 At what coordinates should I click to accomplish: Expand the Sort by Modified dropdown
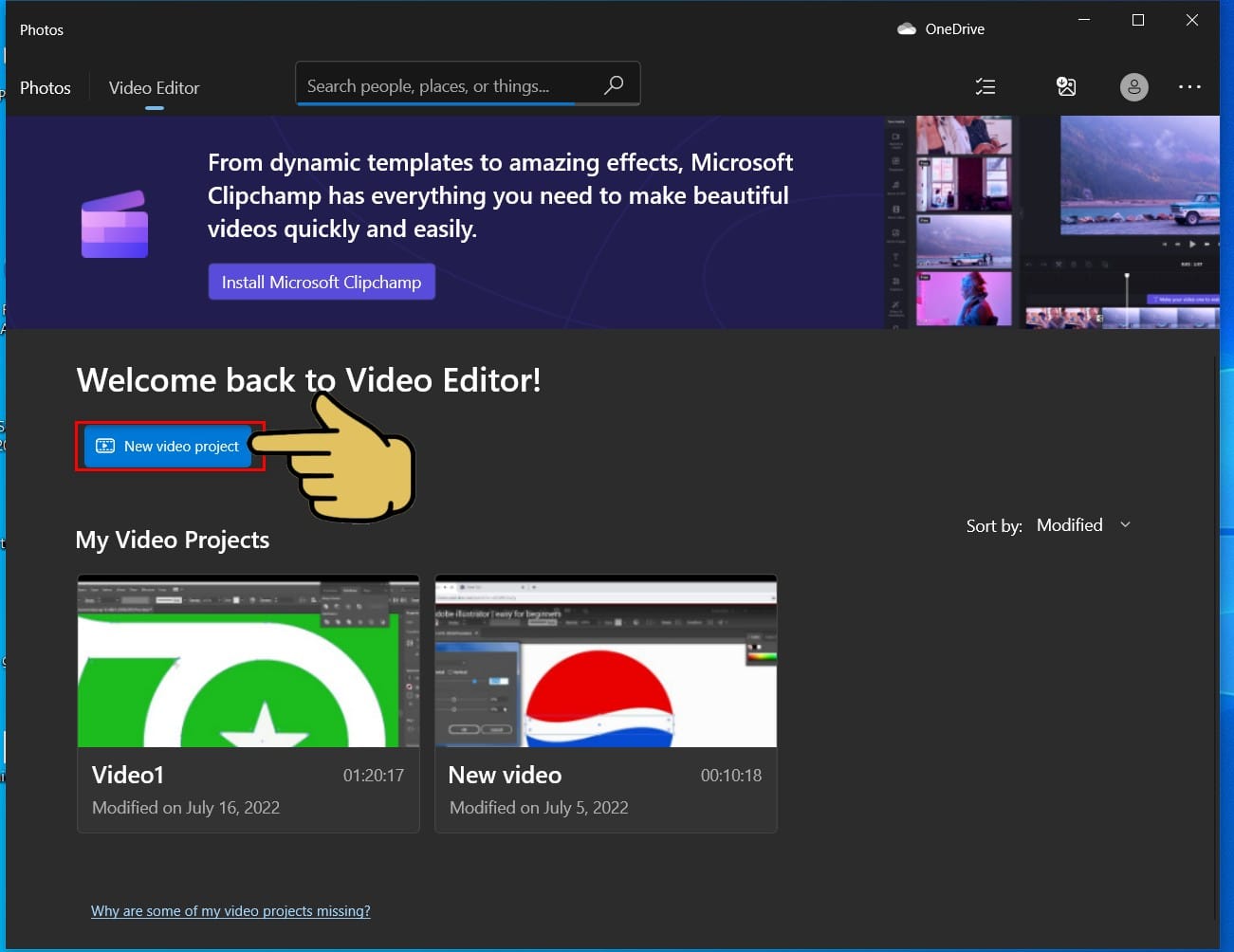1083,525
